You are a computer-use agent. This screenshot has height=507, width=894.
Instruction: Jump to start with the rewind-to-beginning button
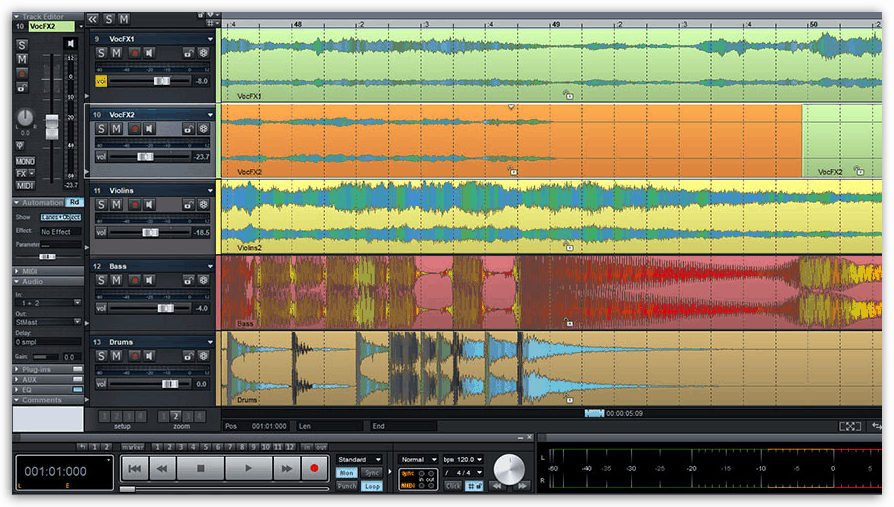(x=134, y=467)
